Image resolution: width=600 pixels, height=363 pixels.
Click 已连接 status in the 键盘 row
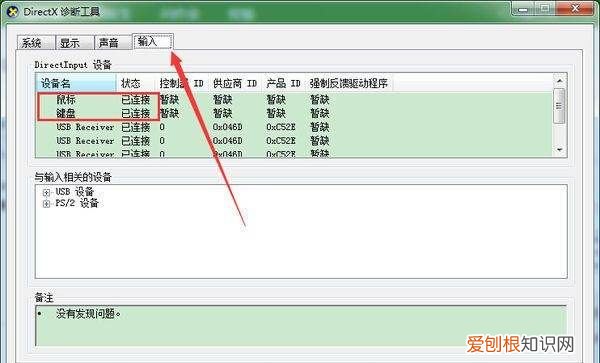click(x=135, y=113)
